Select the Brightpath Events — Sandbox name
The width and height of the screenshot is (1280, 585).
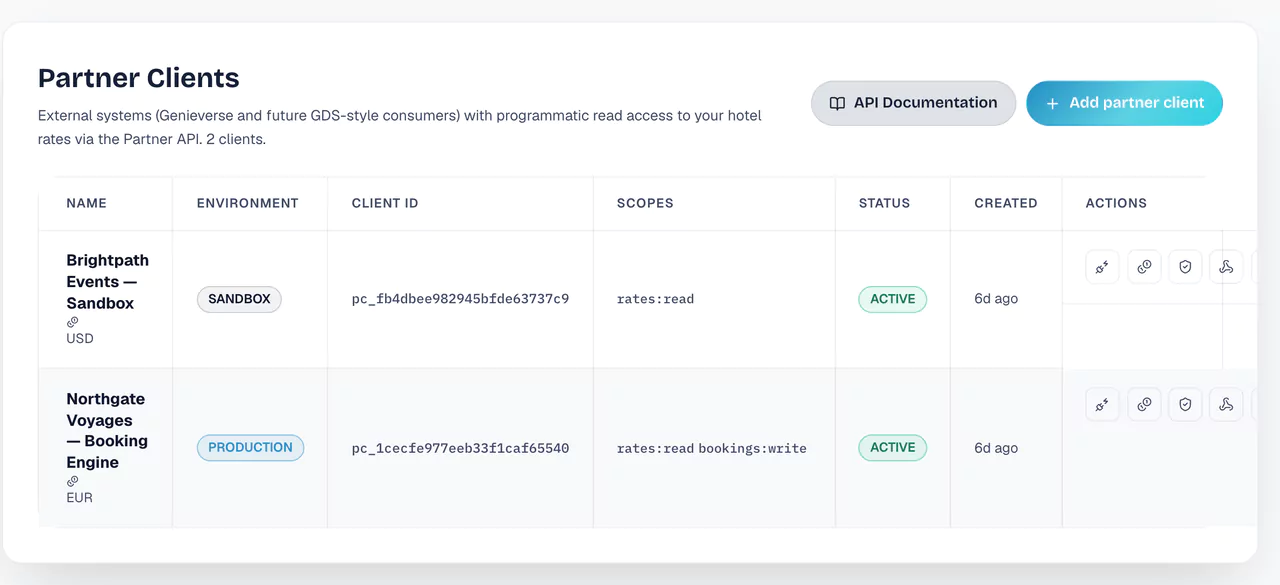point(107,281)
